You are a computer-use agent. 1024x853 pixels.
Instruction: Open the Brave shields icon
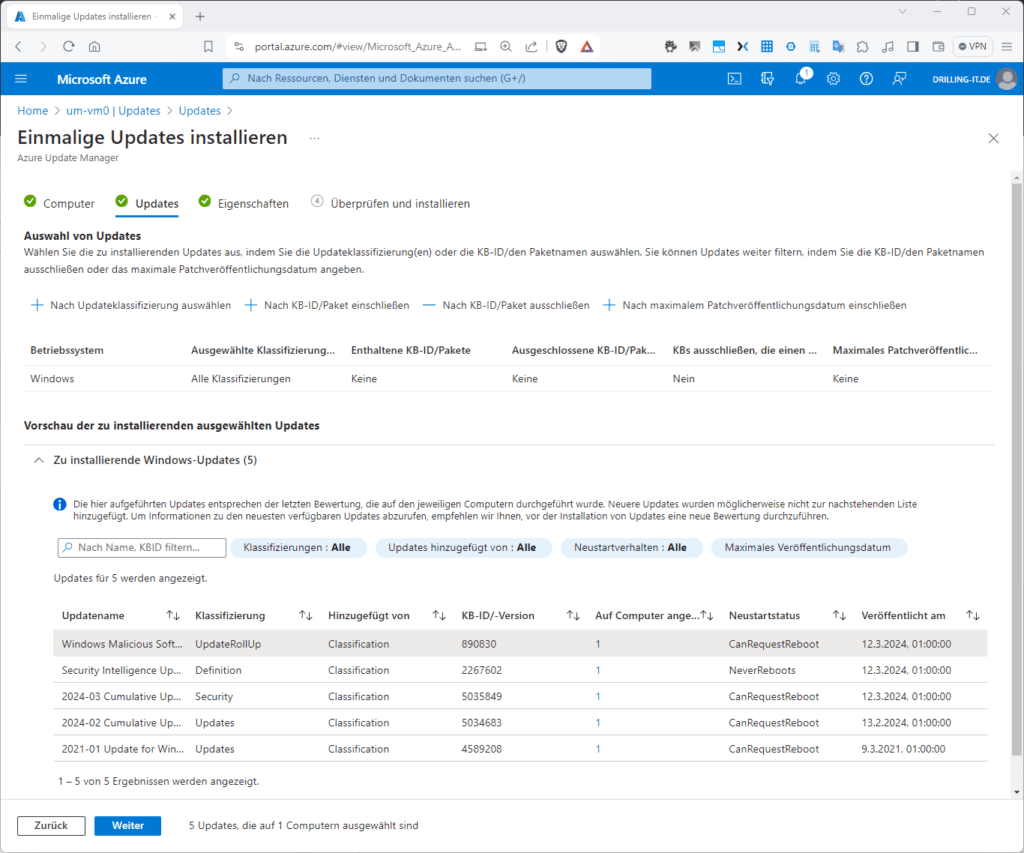[x=561, y=46]
